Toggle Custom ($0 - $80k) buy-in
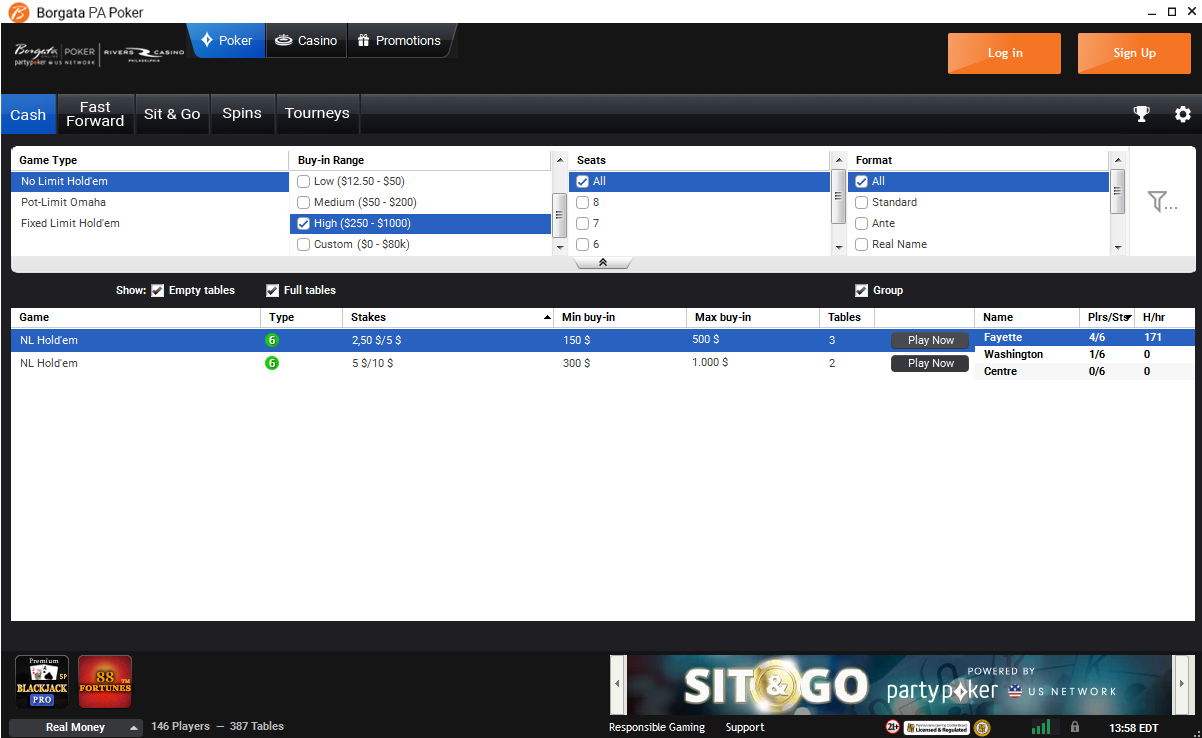1202x738 pixels. tap(304, 244)
